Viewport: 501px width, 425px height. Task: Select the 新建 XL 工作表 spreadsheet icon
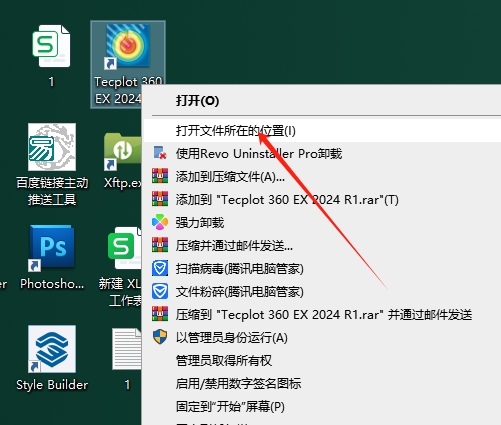click(x=124, y=248)
